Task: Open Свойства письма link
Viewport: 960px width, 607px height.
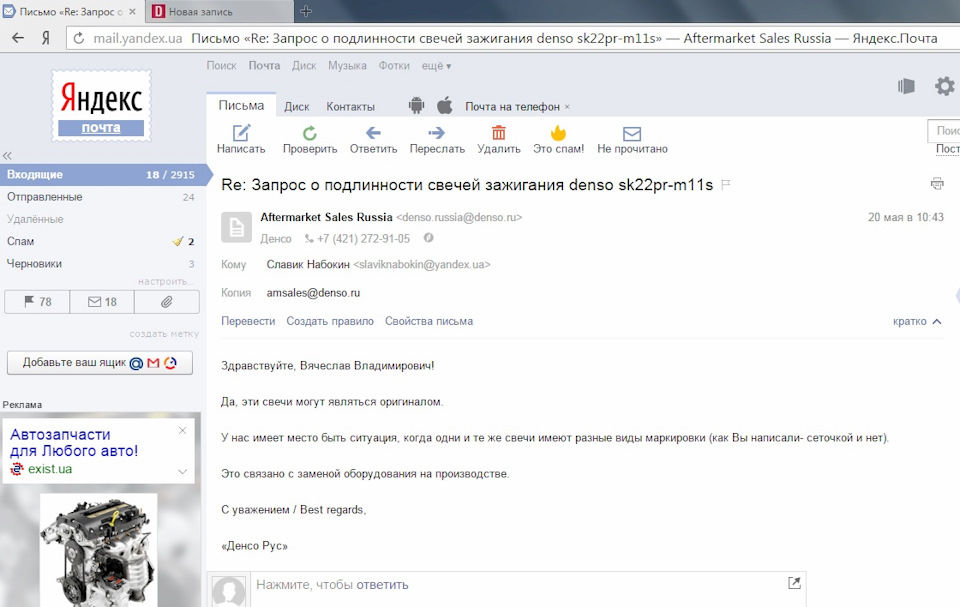Action: [429, 321]
